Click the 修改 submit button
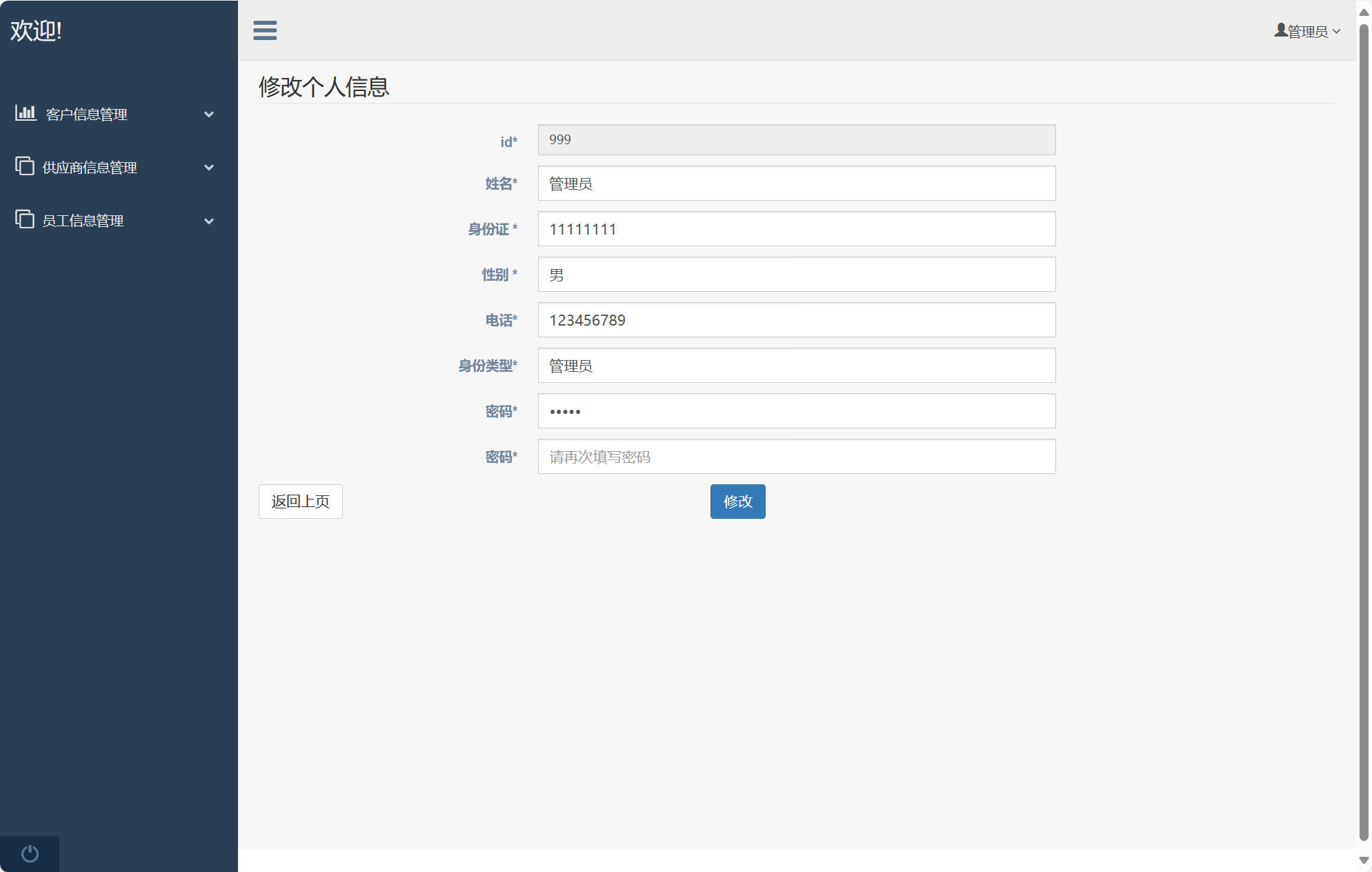1372x872 pixels. (x=737, y=502)
